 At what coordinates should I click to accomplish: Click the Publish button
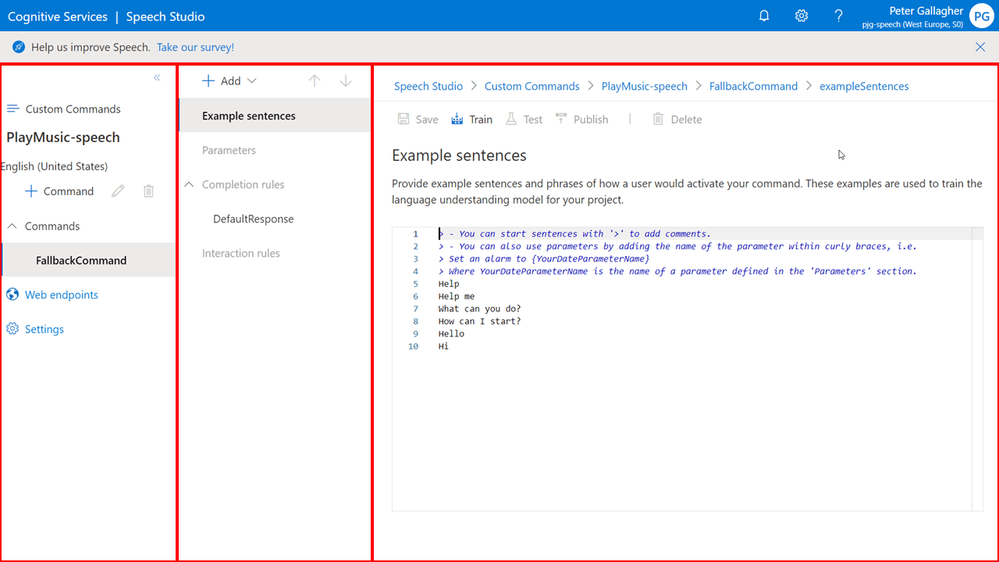582,119
